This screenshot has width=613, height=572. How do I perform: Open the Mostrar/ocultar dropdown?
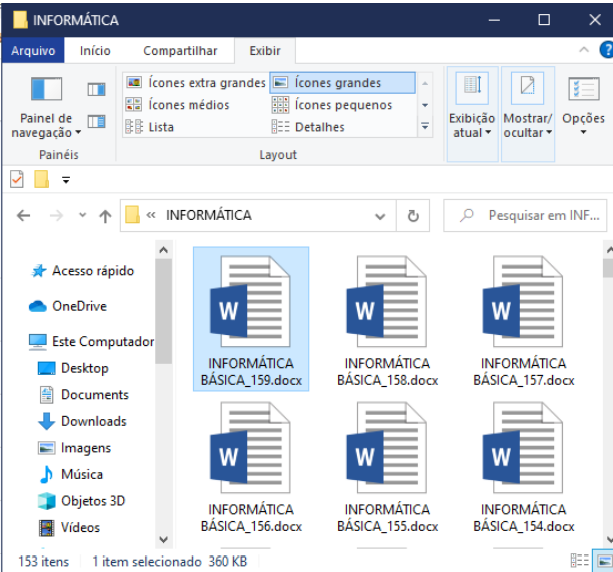527,114
